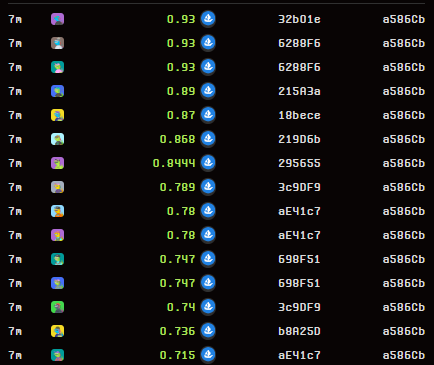Screen dimensions: 434x365
Task: View gray NFT thumbnail in 0.789 row
Action: tap(57, 187)
